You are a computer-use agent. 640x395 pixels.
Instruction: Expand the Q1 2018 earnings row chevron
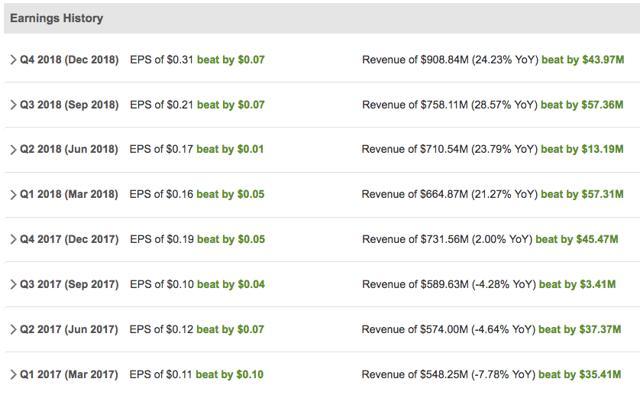click(13, 195)
